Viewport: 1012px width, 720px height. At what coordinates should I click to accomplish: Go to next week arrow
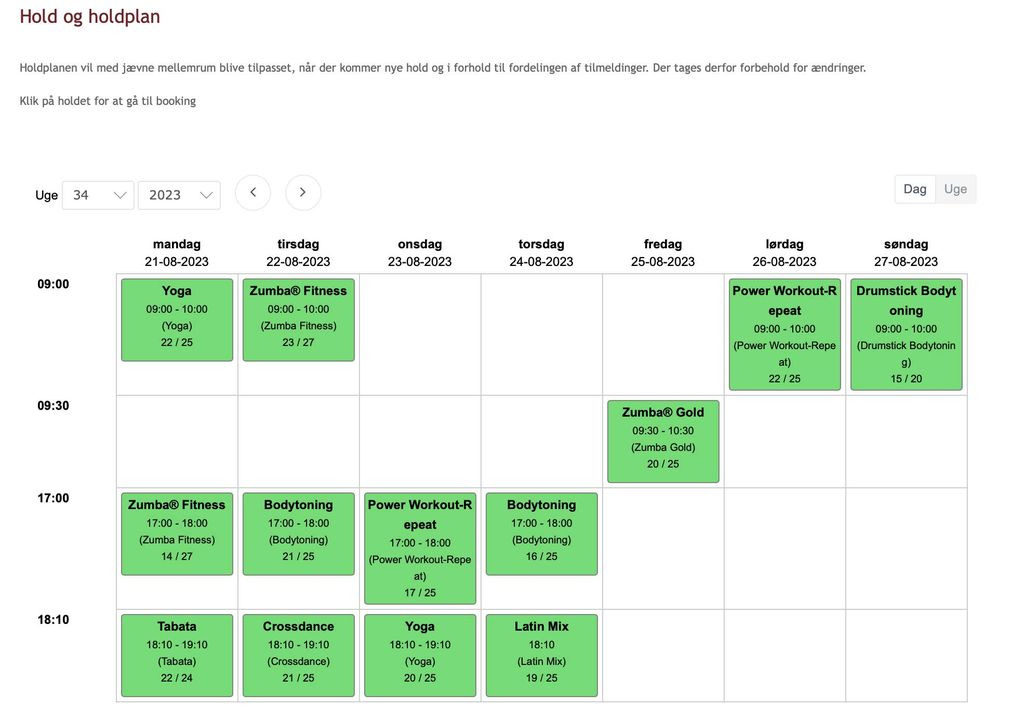pyautogui.click(x=303, y=193)
